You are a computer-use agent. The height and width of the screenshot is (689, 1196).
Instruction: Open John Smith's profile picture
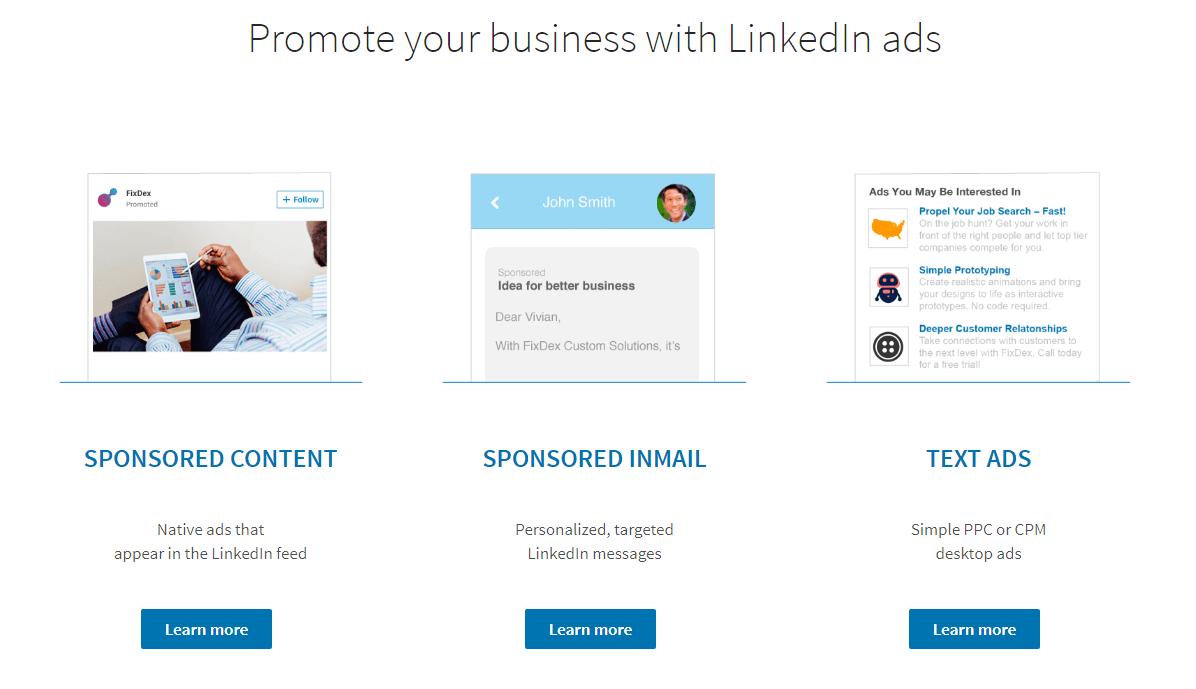coord(677,201)
